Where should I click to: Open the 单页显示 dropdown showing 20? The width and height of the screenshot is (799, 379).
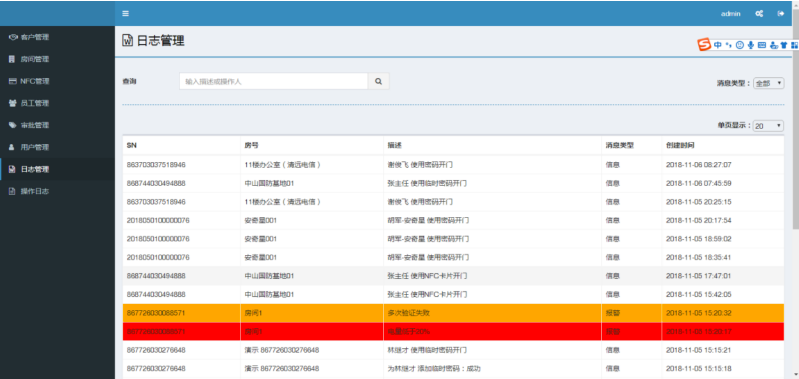769,125
